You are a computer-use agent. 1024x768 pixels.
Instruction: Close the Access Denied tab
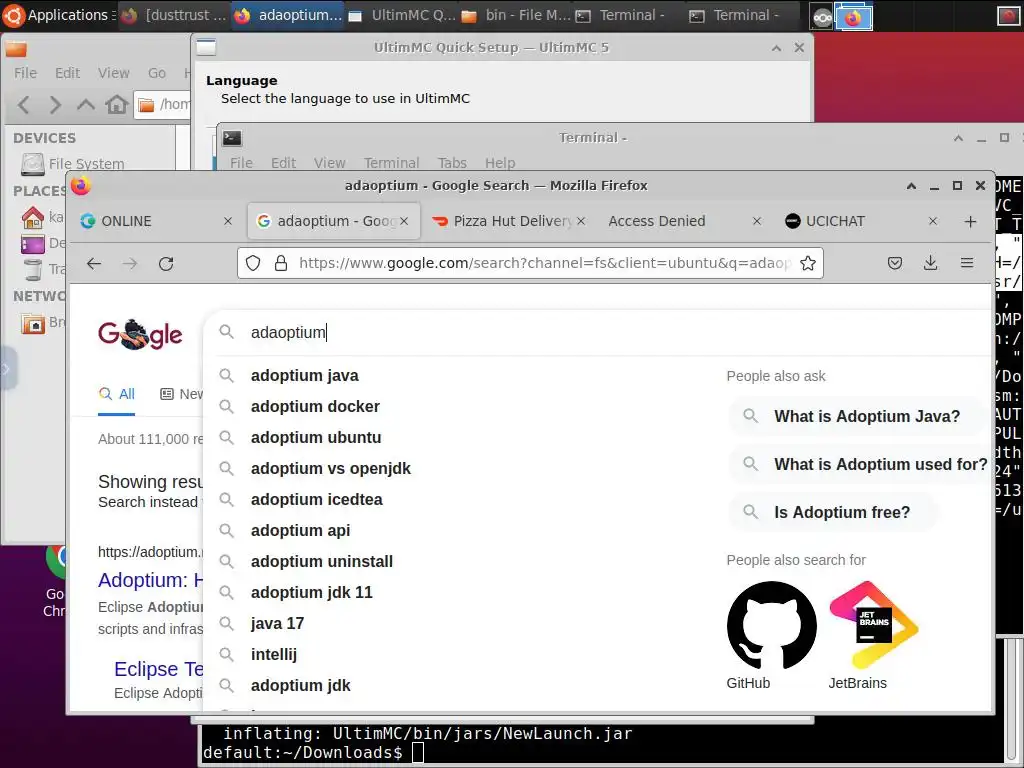757,221
